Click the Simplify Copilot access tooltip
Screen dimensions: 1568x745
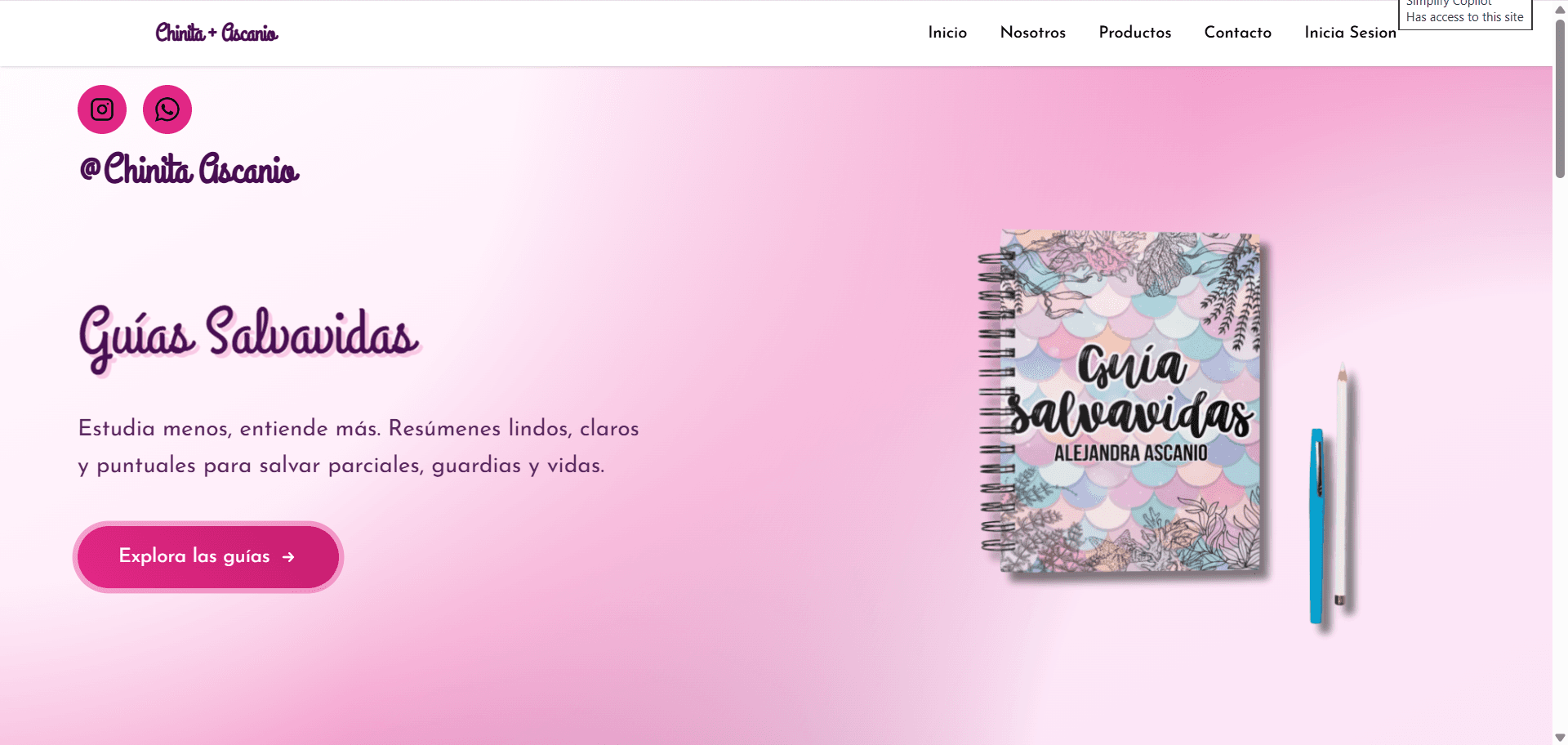pos(1464,14)
